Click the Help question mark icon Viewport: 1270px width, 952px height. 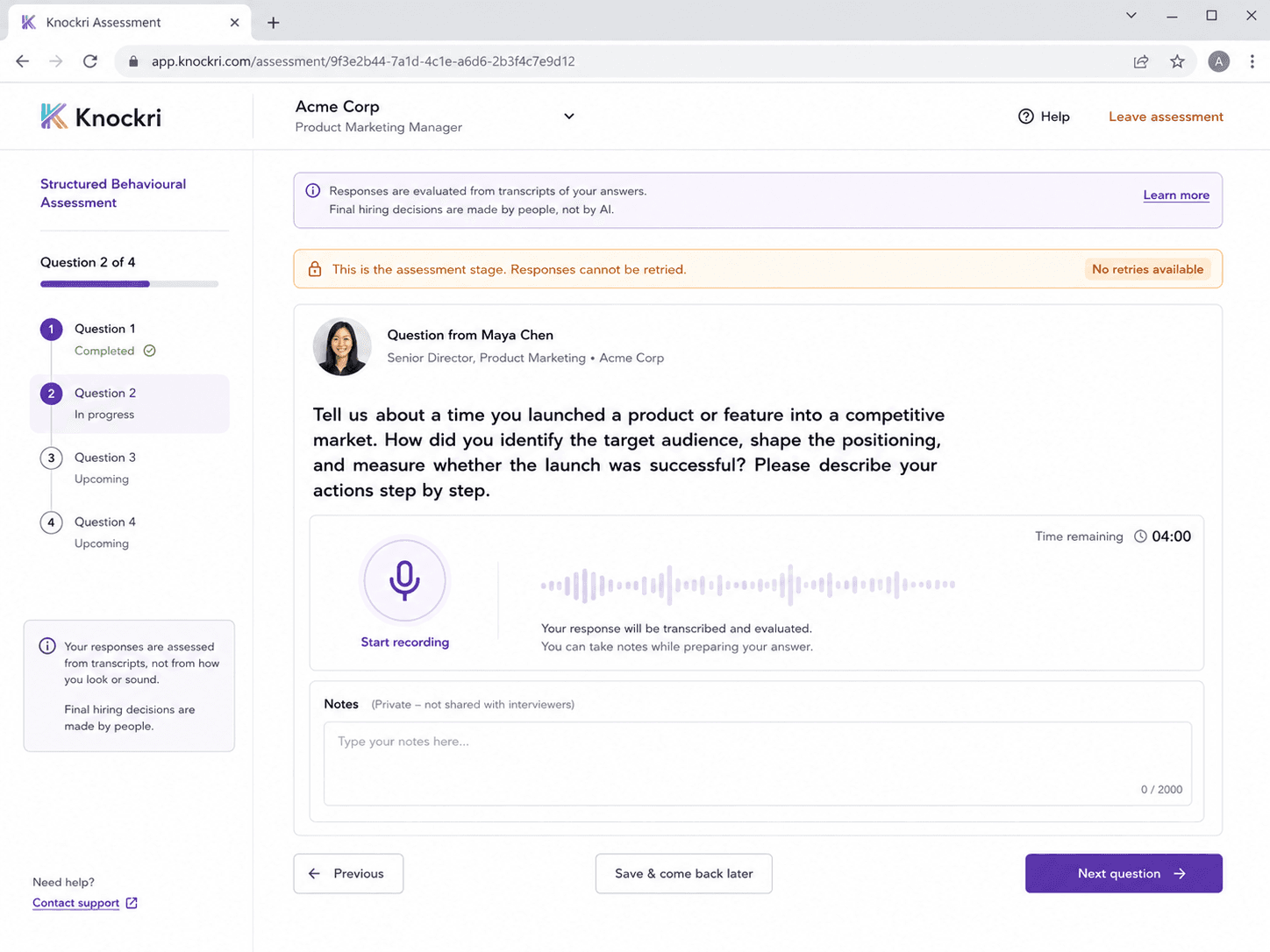(1025, 117)
